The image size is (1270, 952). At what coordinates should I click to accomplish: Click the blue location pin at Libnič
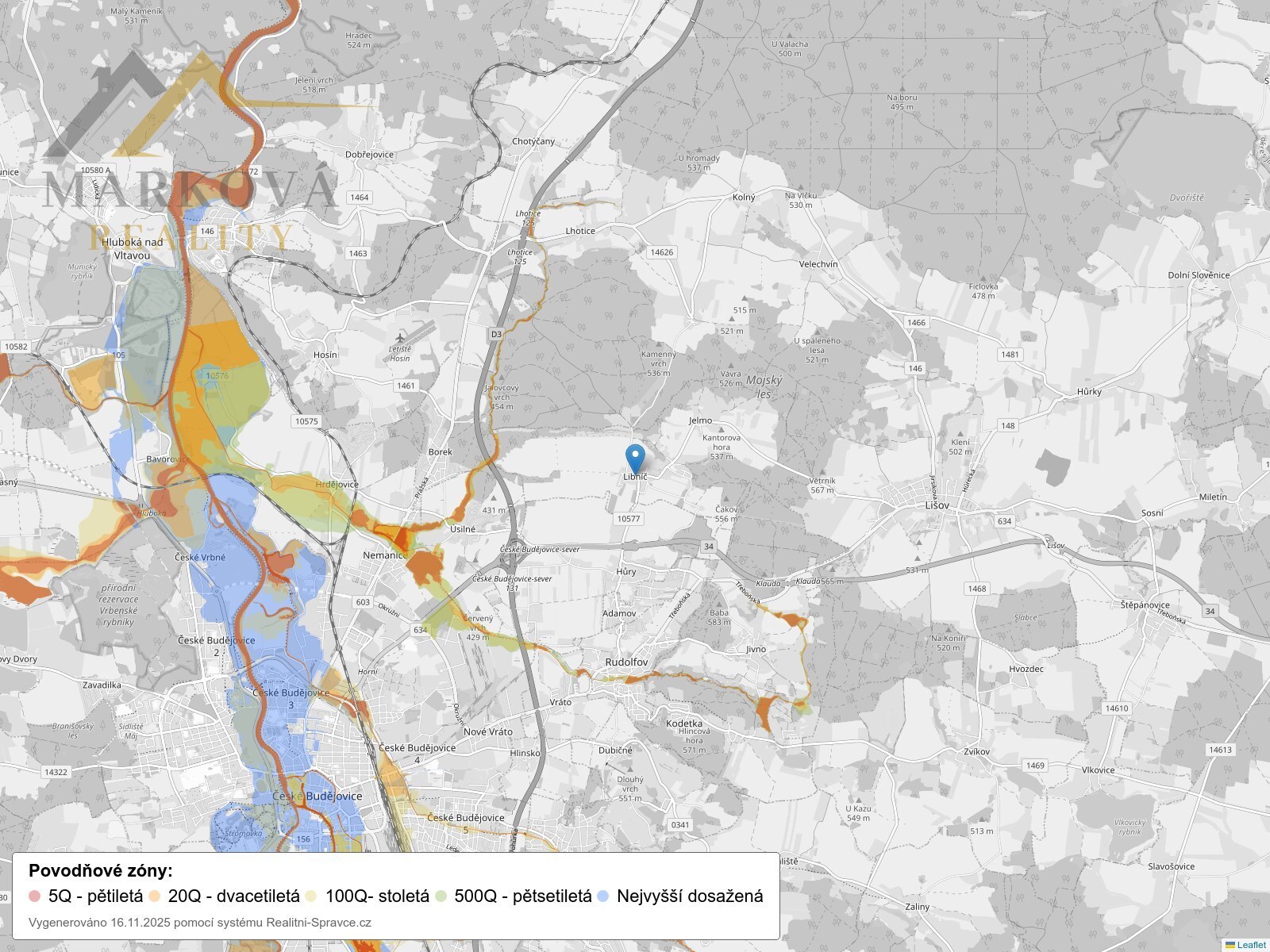pyautogui.click(x=635, y=458)
